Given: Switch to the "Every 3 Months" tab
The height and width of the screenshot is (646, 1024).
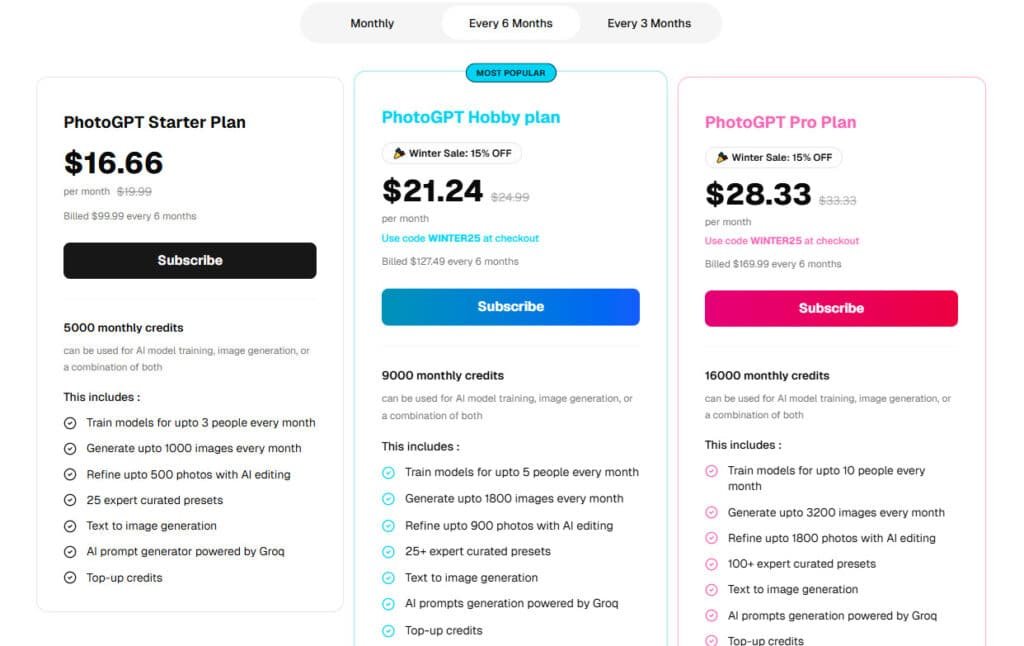Looking at the screenshot, I should [x=649, y=23].
